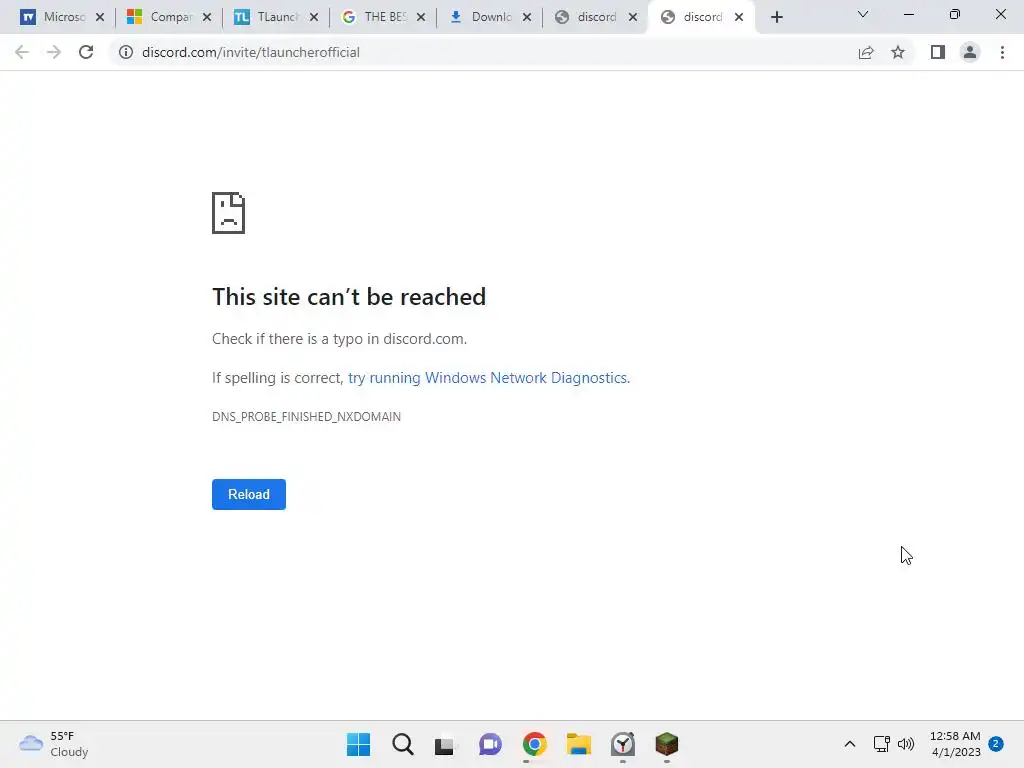1024x768 pixels.
Task: Open the weather widget showing Cloudy
Action: [x=54, y=744]
